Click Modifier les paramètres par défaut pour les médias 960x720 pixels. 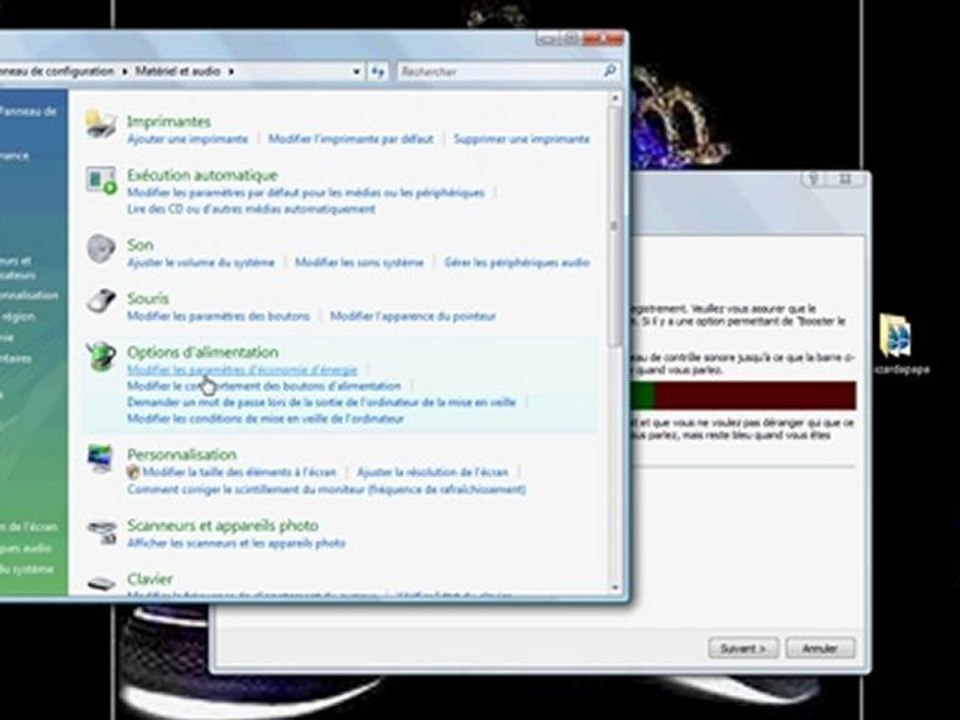tap(306, 192)
